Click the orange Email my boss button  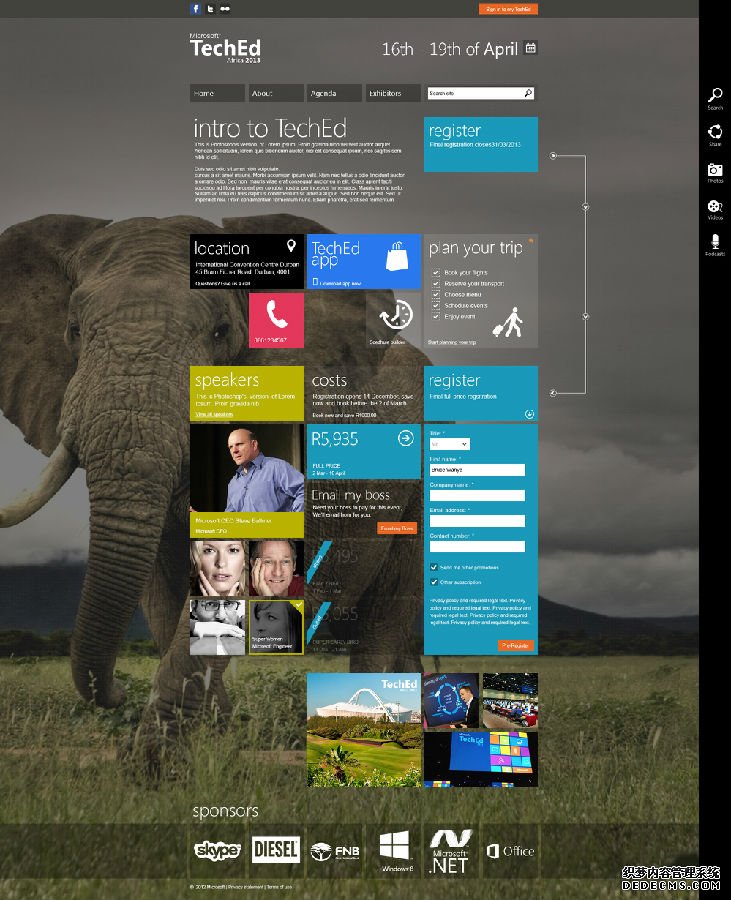[x=397, y=528]
